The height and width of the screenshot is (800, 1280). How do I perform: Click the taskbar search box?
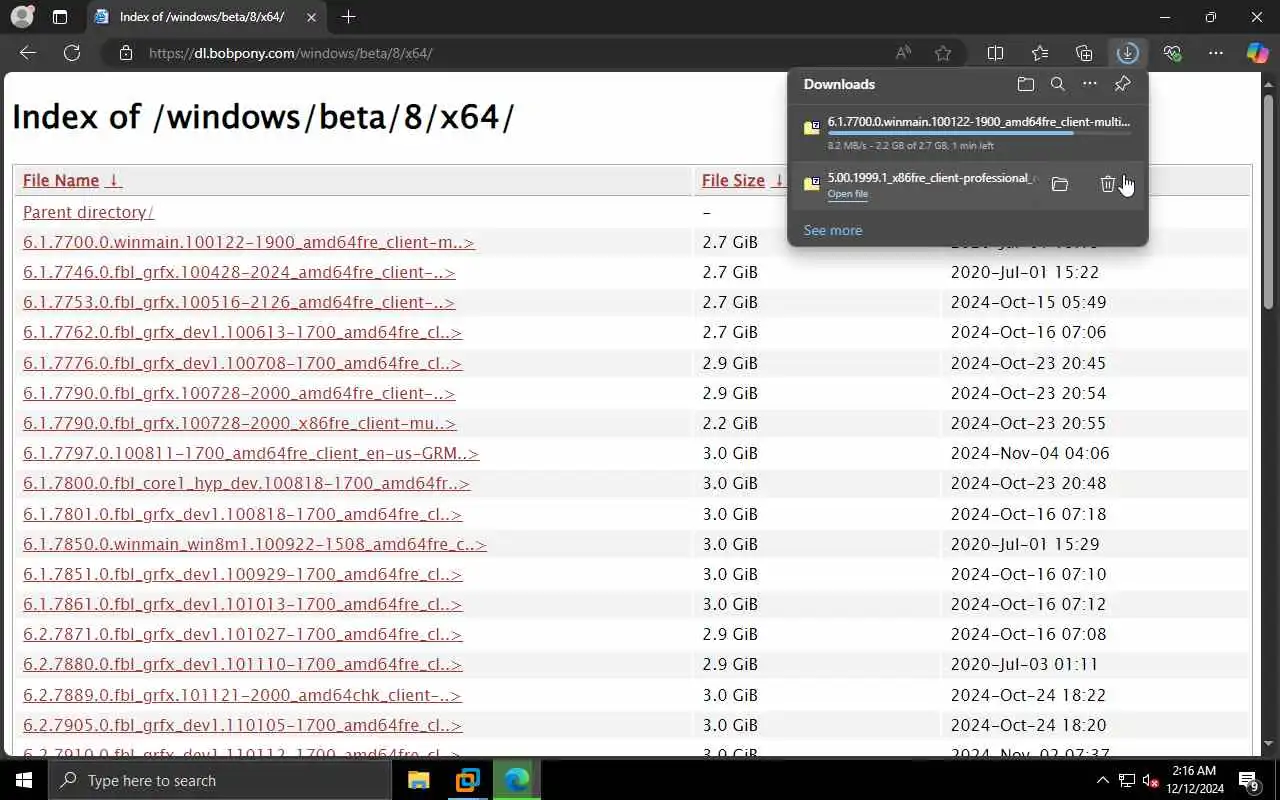pyautogui.click(x=220, y=780)
